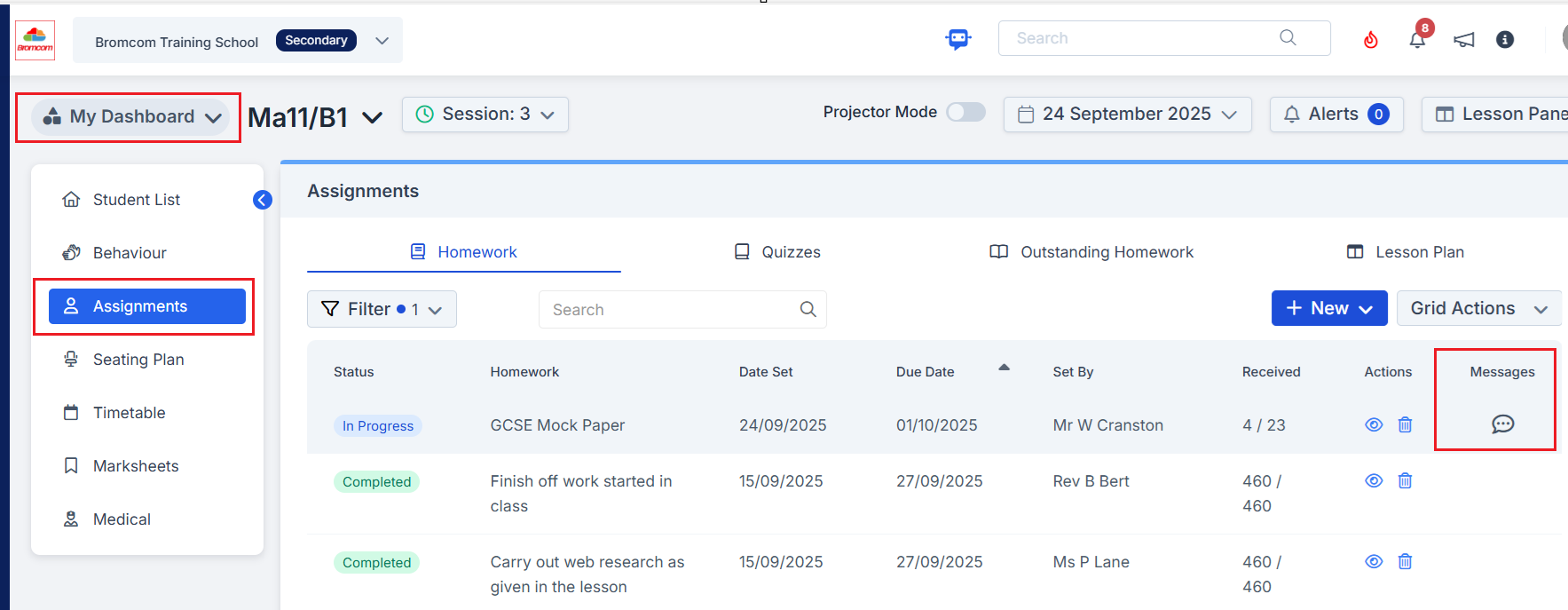Open the info circle icon
Screen dimensions: 1568x610
[x=1505, y=39]
